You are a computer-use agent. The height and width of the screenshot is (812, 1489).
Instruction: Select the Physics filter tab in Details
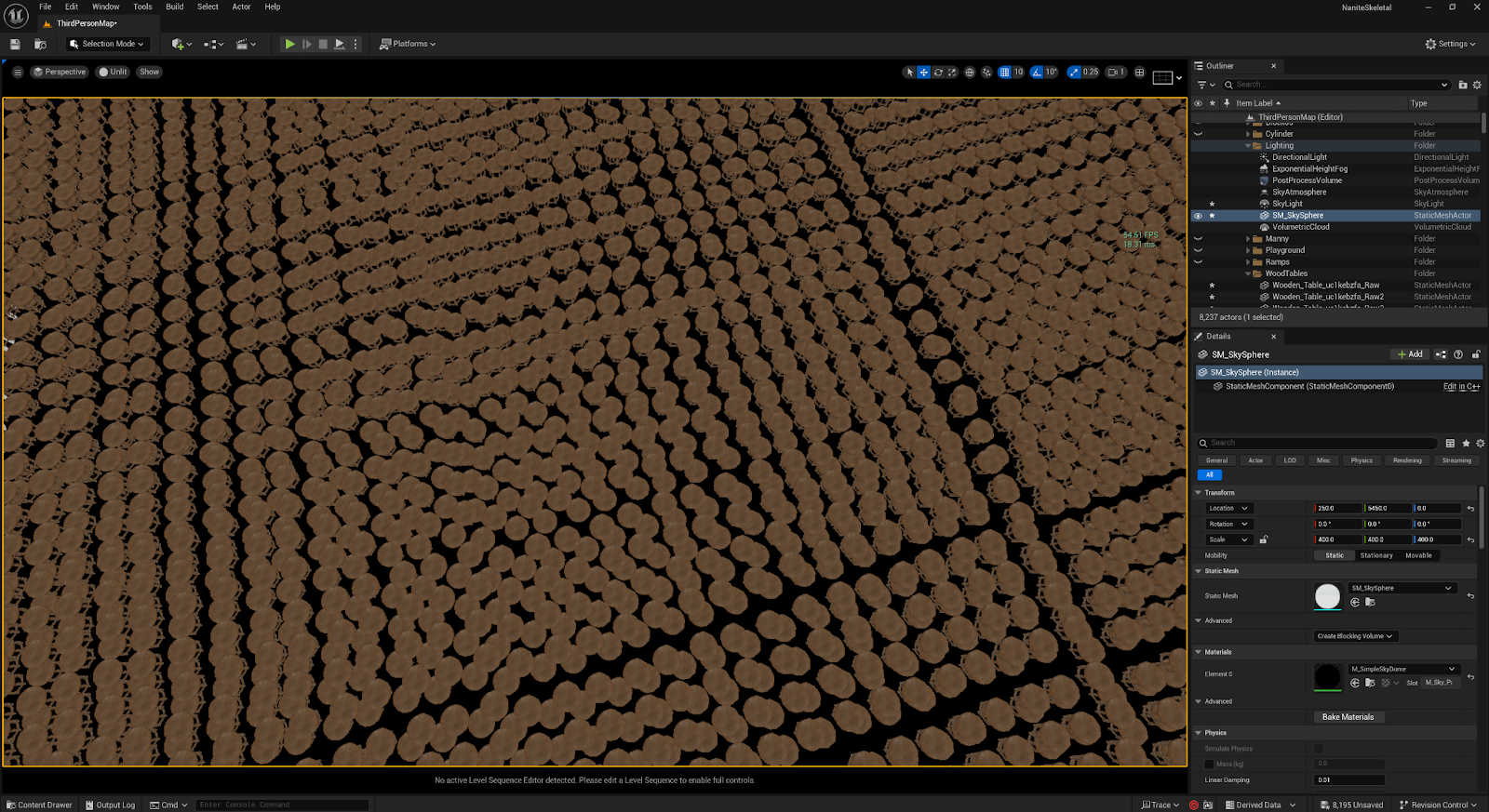pyautogui.click(x=1362, y=460)
